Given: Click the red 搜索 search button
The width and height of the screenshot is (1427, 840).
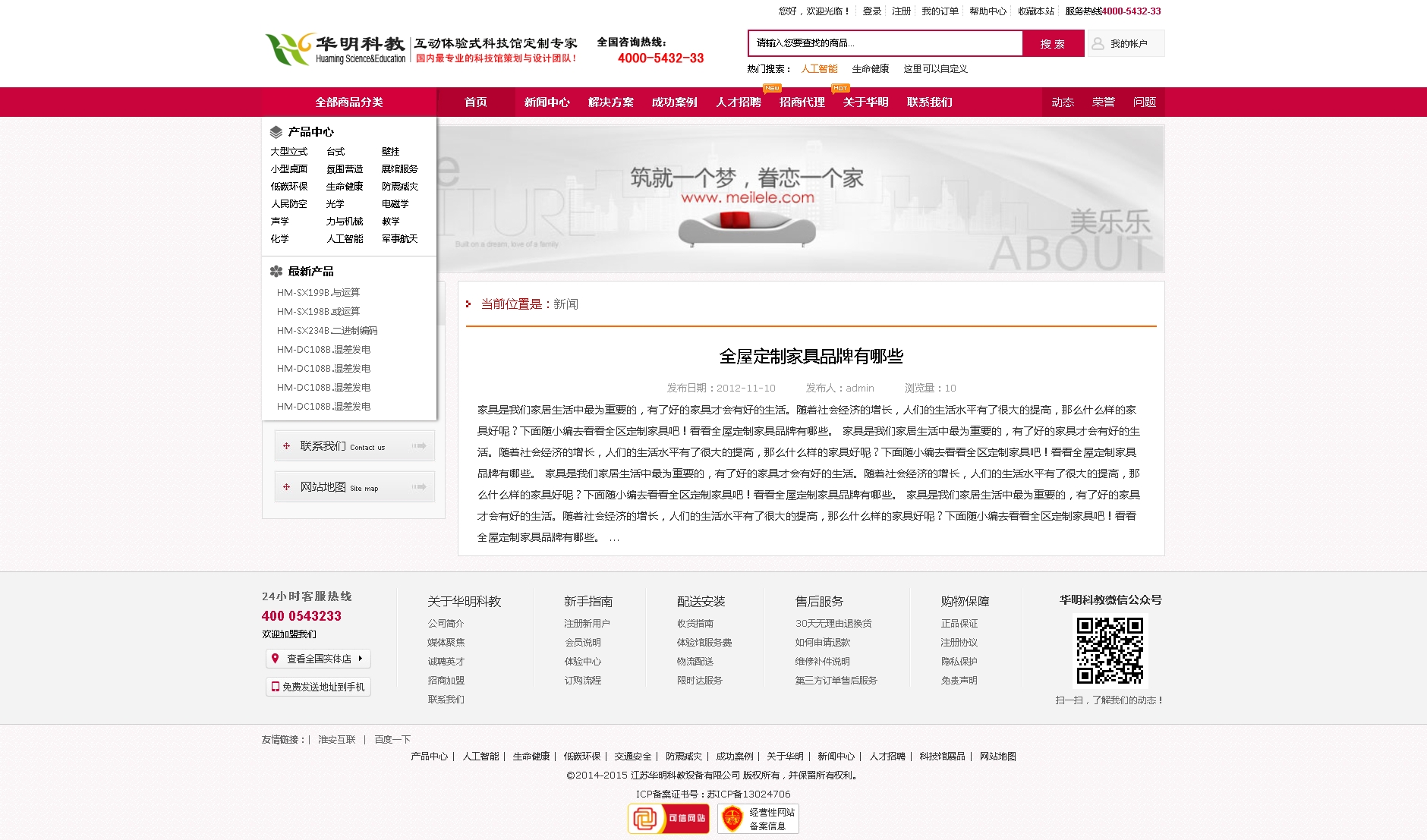Looking at the screenshot, I should click(x=1053, y=44).
